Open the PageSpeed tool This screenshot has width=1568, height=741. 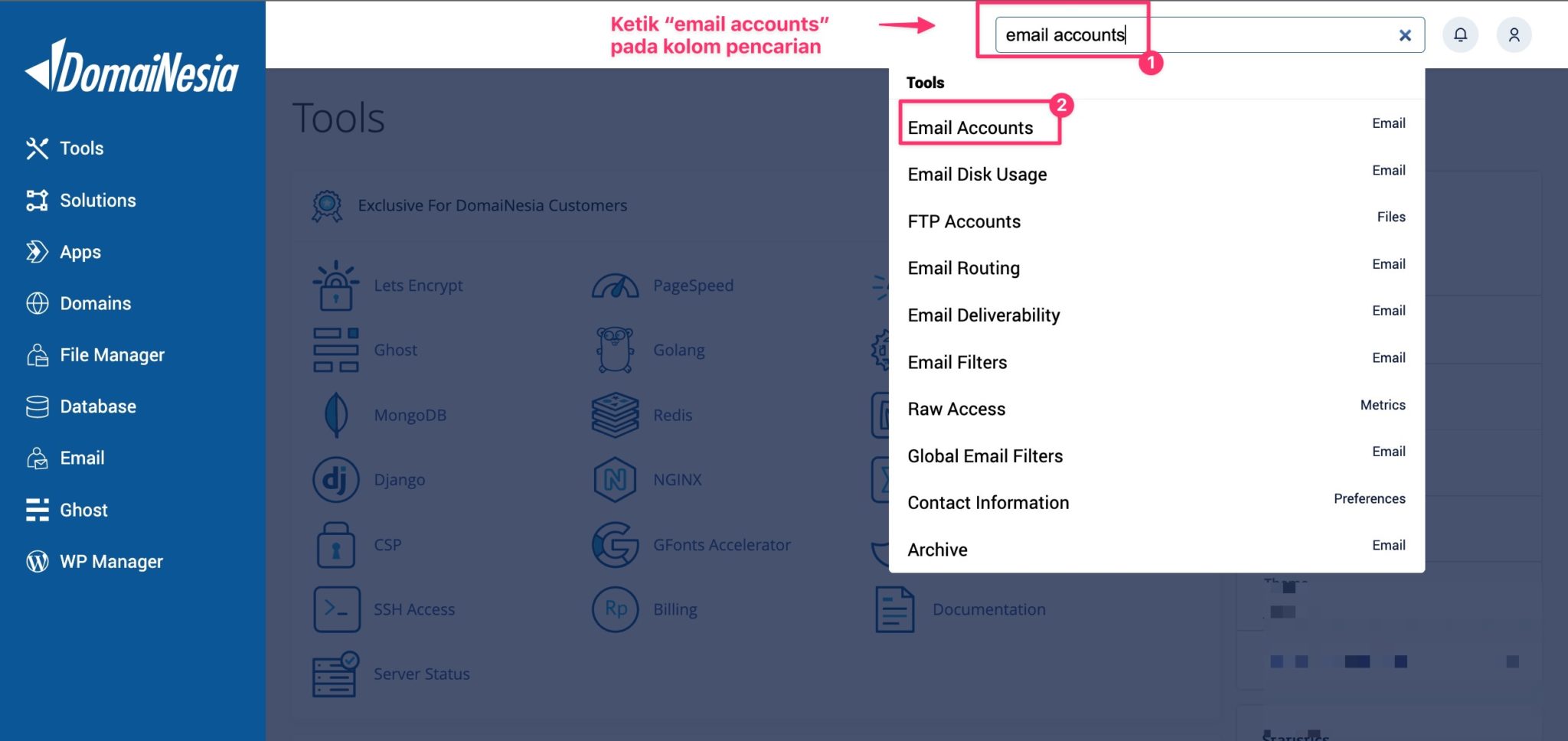[693, 285]
